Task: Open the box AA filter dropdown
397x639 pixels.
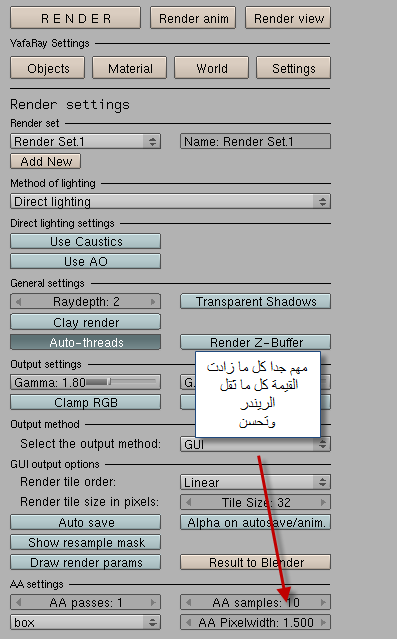Action: (x=86, y=622)
